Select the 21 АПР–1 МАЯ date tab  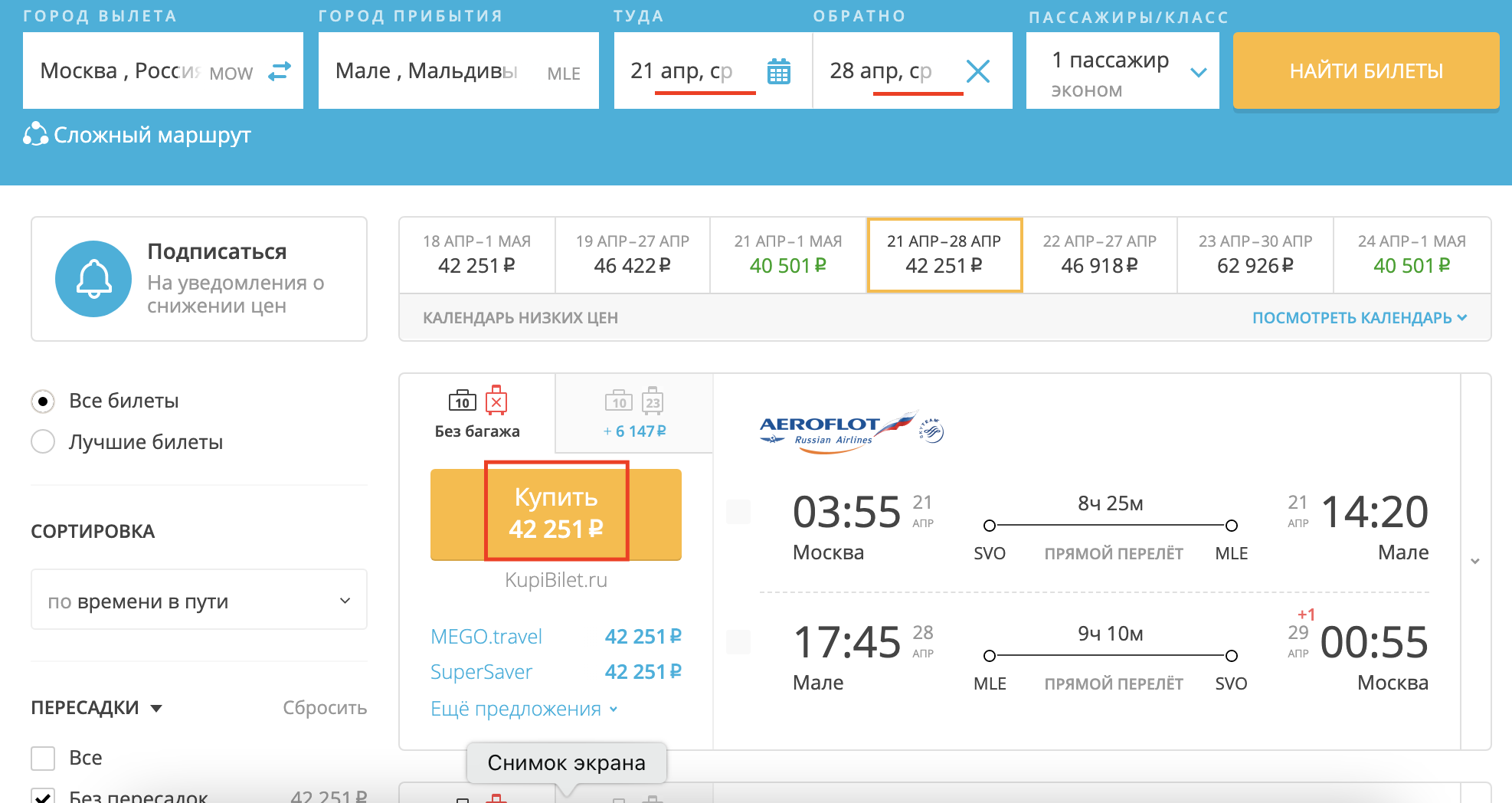point(787,254)
